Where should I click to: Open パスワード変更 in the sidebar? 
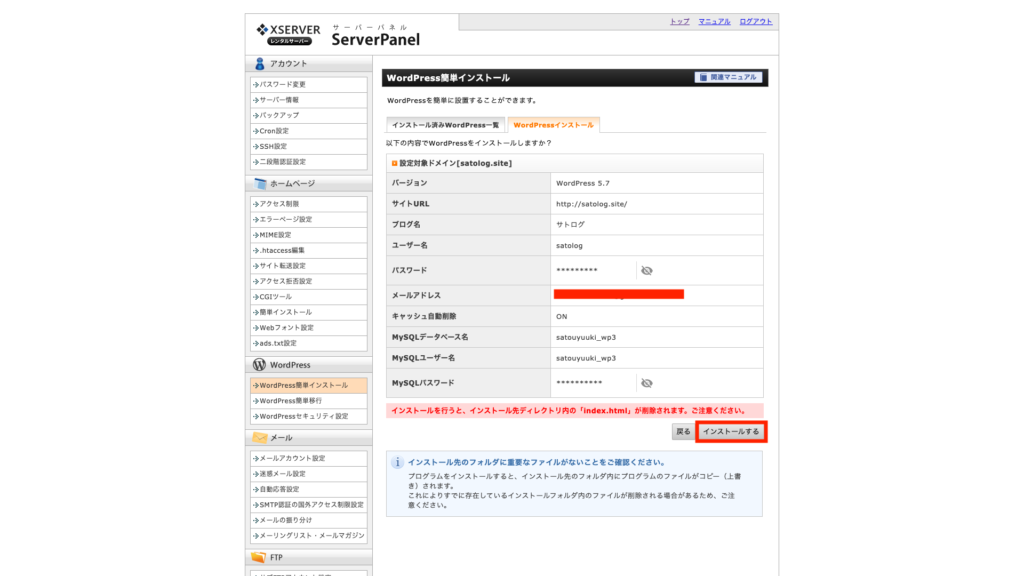click(308, 84)
